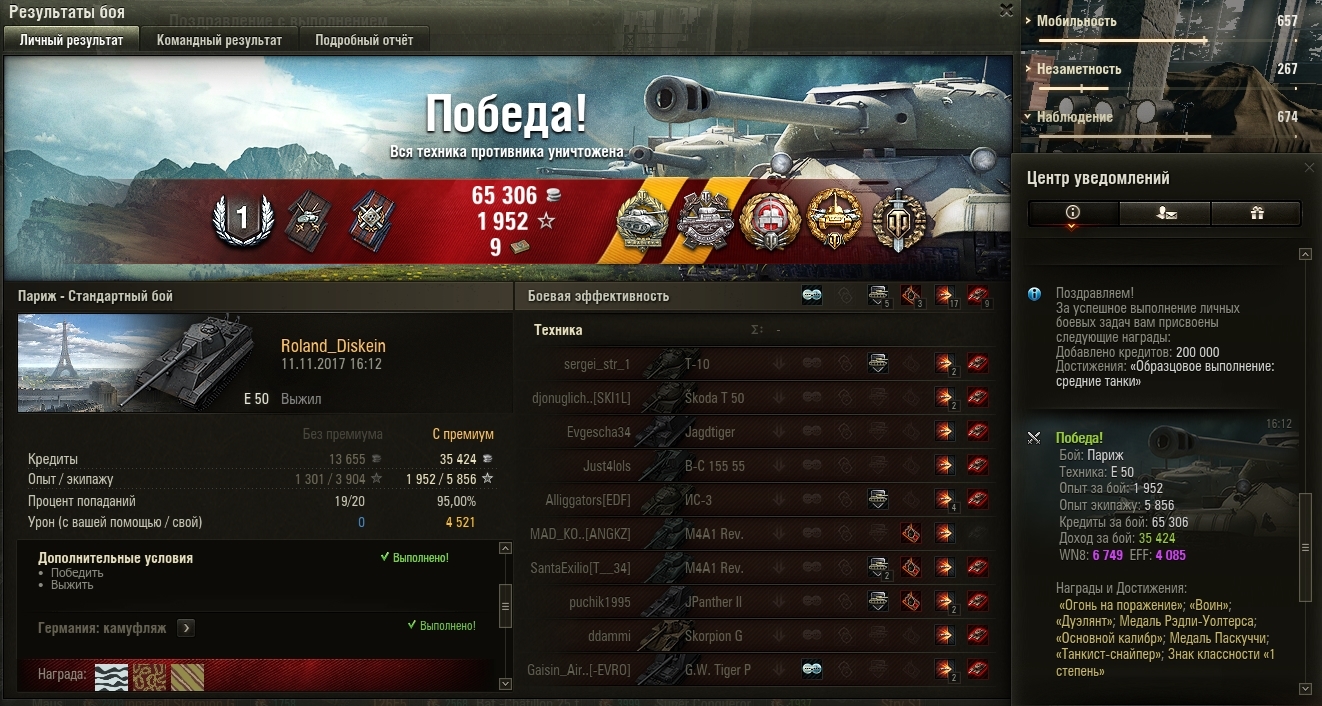Screen dimensions: 1322x706
Task: Open the gifts tab icon in notification center
Action: (x=1255, y=213)
